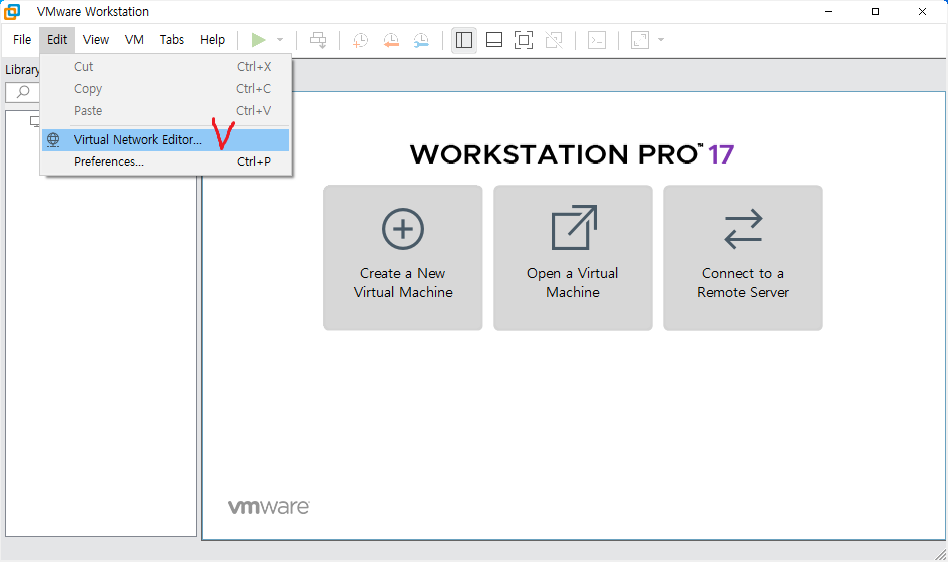This screenshot has width=948, height=562.
Task: Minimize the VMware Workstation window
Action: click(828, 11)
